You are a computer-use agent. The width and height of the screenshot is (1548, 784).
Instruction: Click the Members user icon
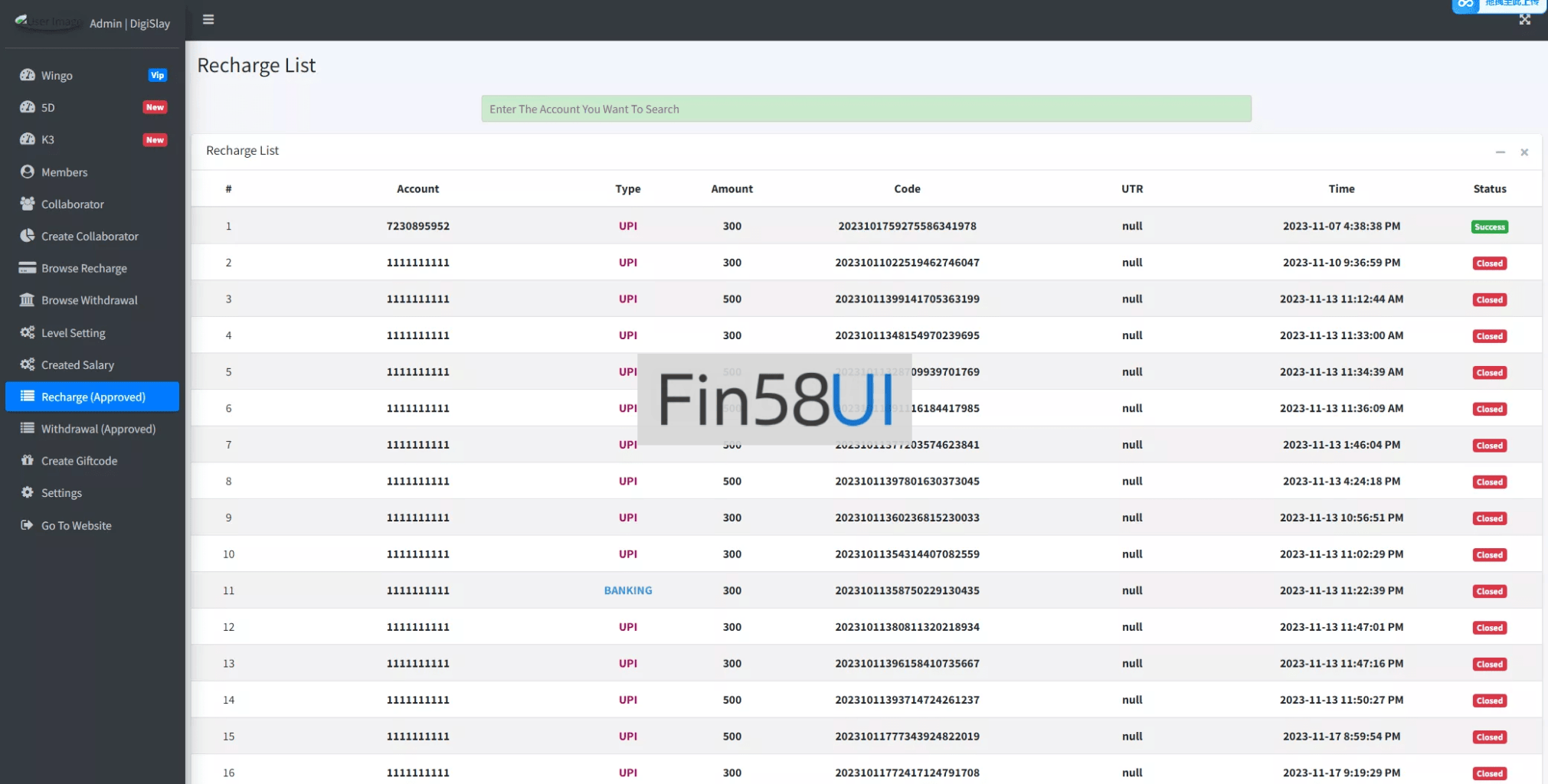[x=28, y=171]
